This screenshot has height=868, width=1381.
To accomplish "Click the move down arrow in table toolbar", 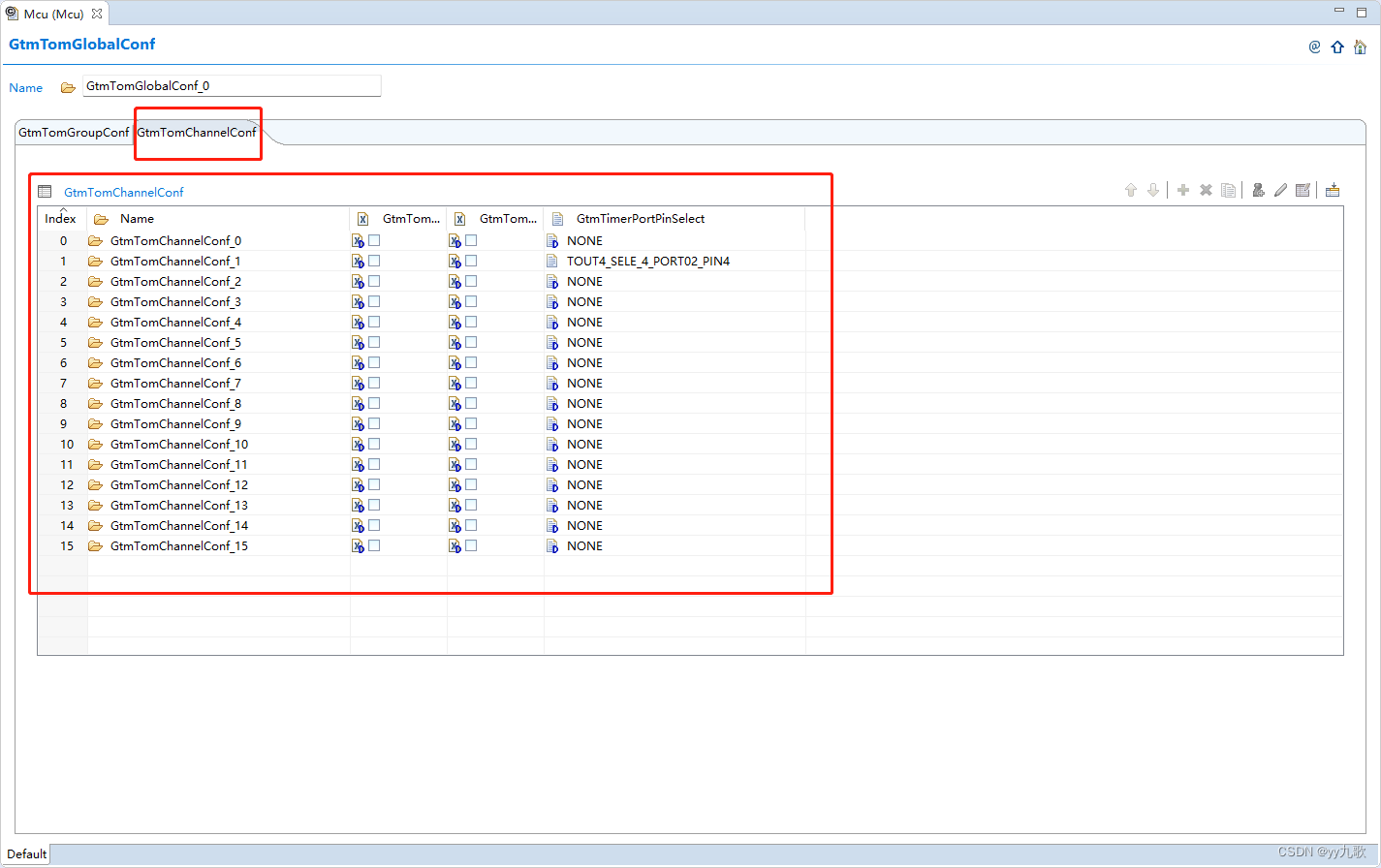I will 1153,190.
